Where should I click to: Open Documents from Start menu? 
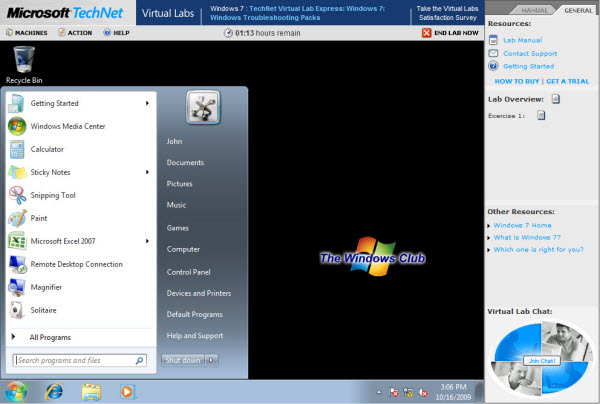(185, 163)
